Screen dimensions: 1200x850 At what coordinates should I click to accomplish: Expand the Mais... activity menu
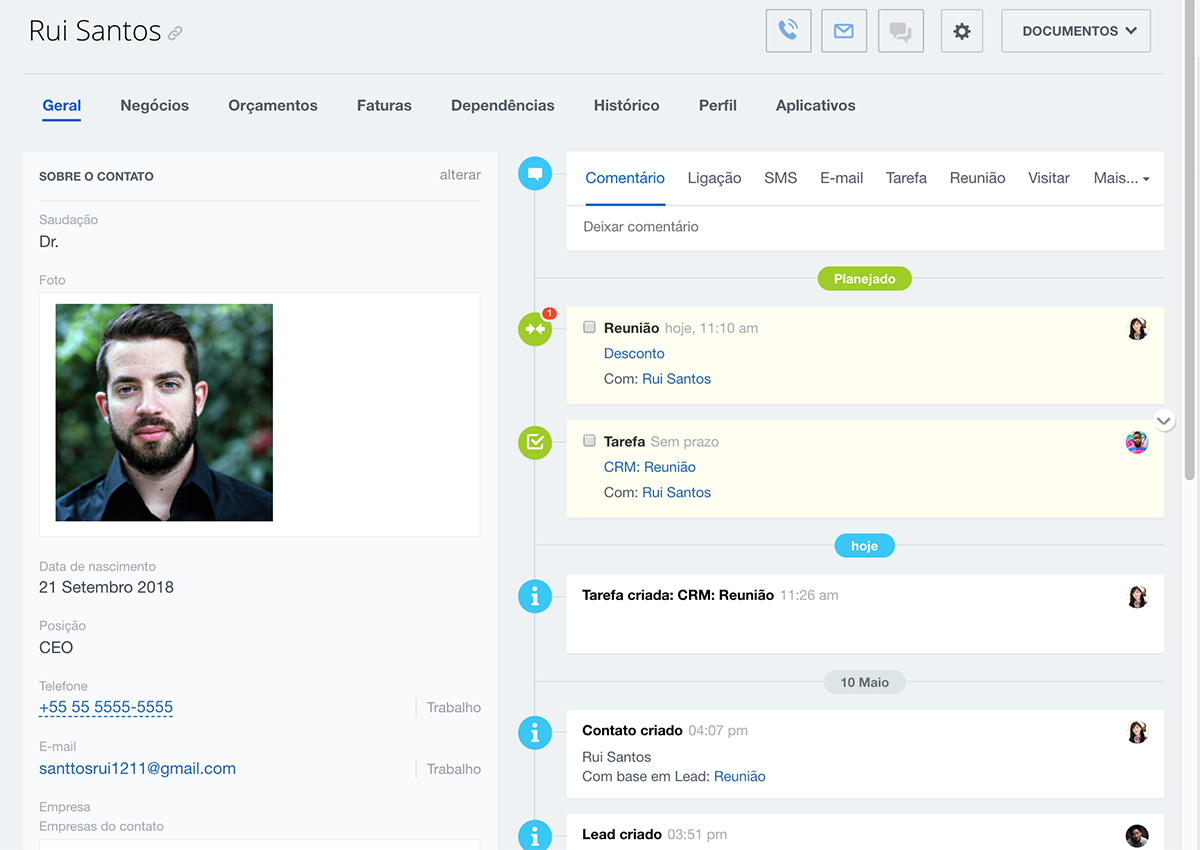click(x=1121, y=178)
